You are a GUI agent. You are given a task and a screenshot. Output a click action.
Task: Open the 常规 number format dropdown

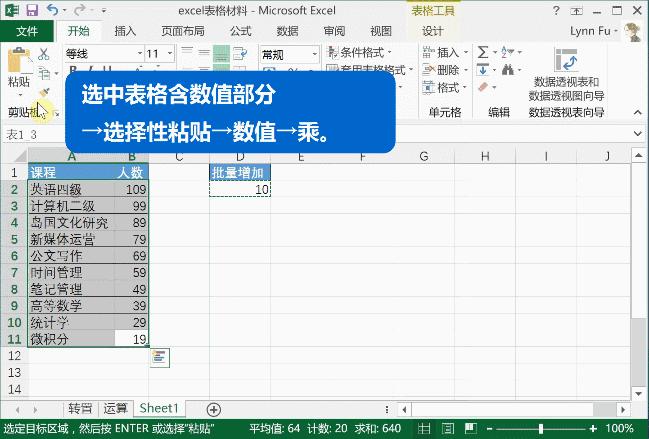tap(315, 54)
